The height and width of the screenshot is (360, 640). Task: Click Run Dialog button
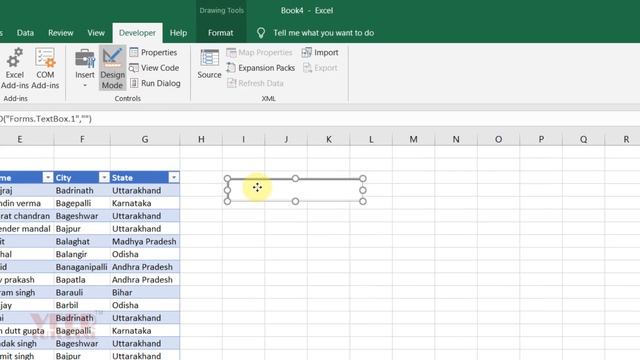click(155, 83)
